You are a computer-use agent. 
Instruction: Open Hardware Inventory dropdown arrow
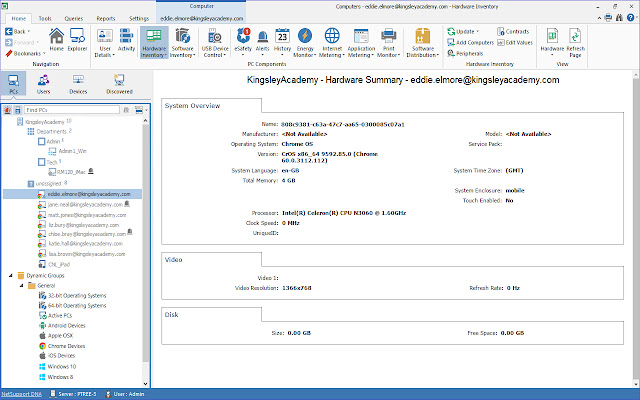coord(166,55)
